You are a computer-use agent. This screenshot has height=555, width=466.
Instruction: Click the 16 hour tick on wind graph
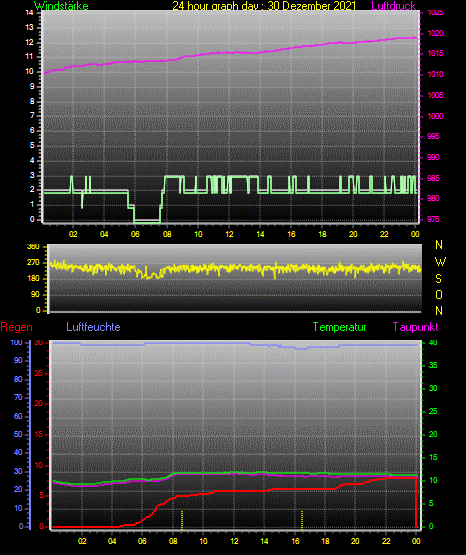point(291,234)
